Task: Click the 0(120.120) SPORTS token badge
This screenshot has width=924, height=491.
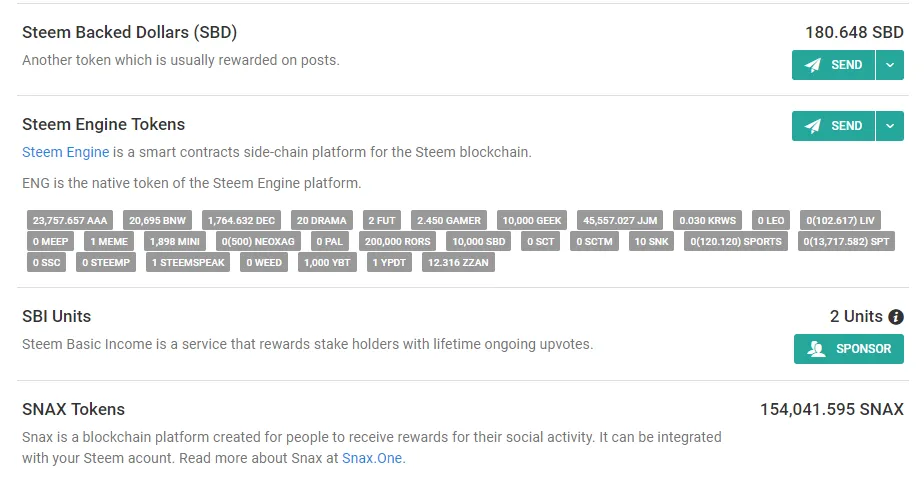Action: [x=735, y=241]
